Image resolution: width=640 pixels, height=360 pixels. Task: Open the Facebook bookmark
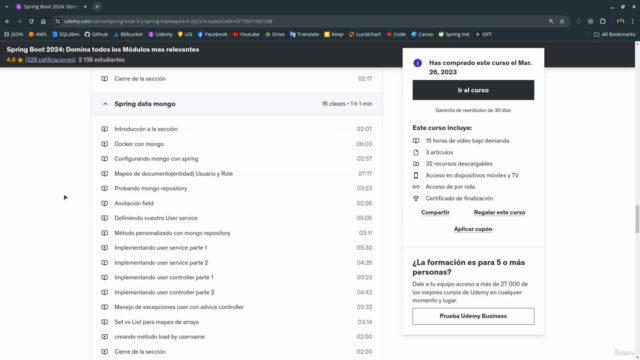(x=213, y=34)
